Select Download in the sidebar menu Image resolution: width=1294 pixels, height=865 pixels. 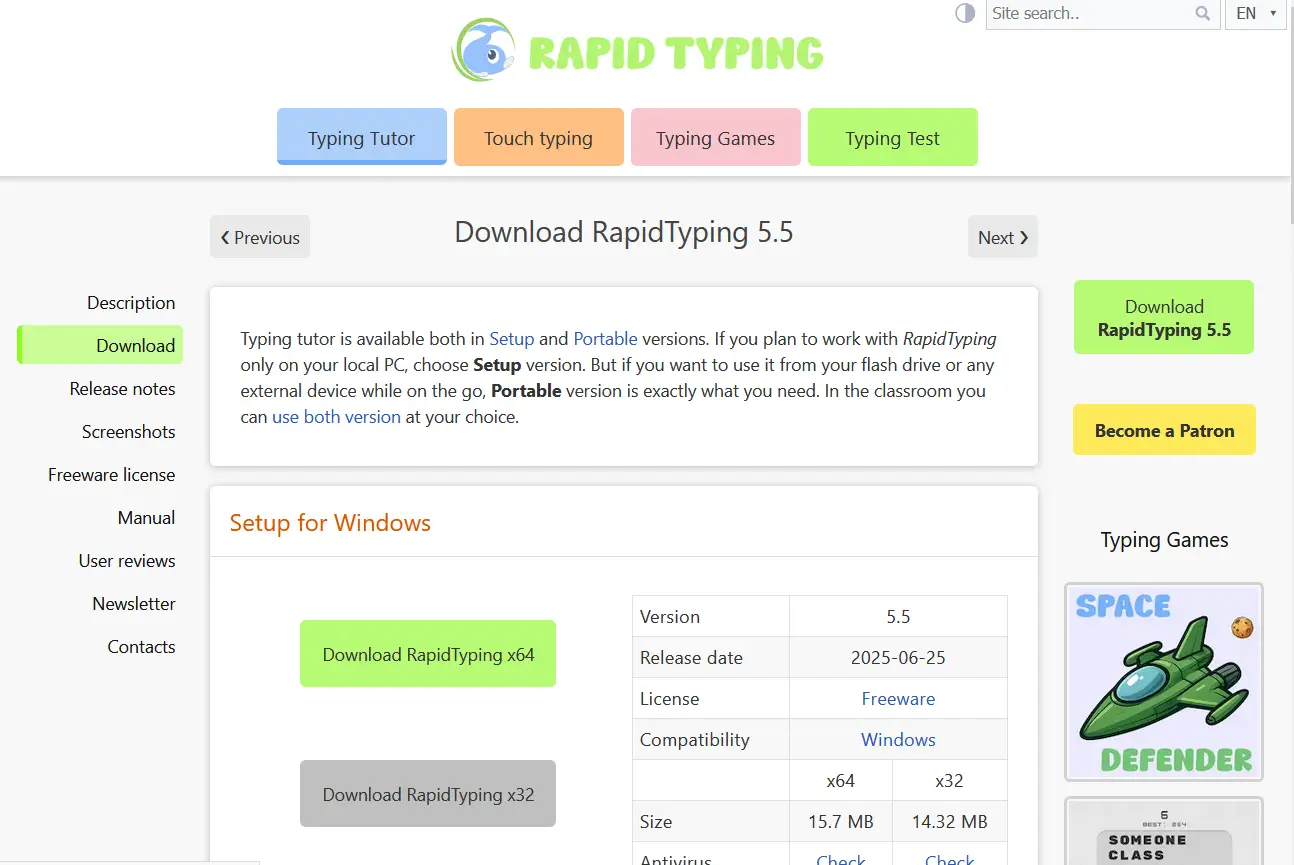101,345
